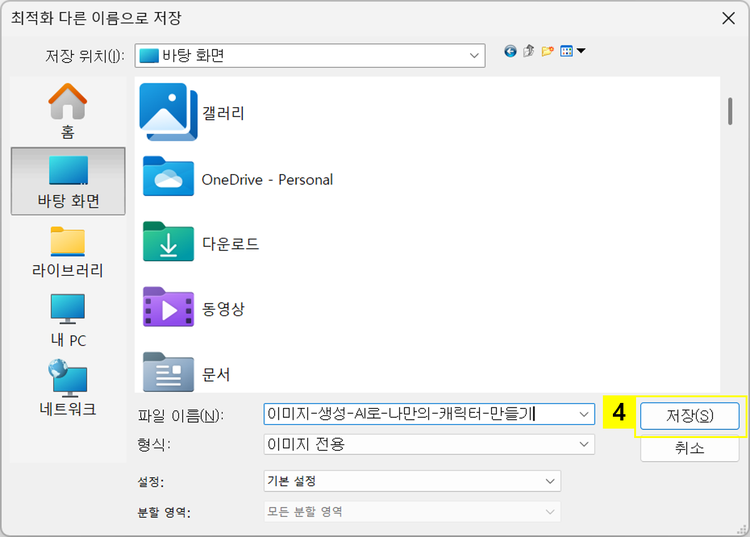Viewport: 750px width, 537px height.
Task: Click the OneDrive - Personal label text
Action: tap(267, 180)
